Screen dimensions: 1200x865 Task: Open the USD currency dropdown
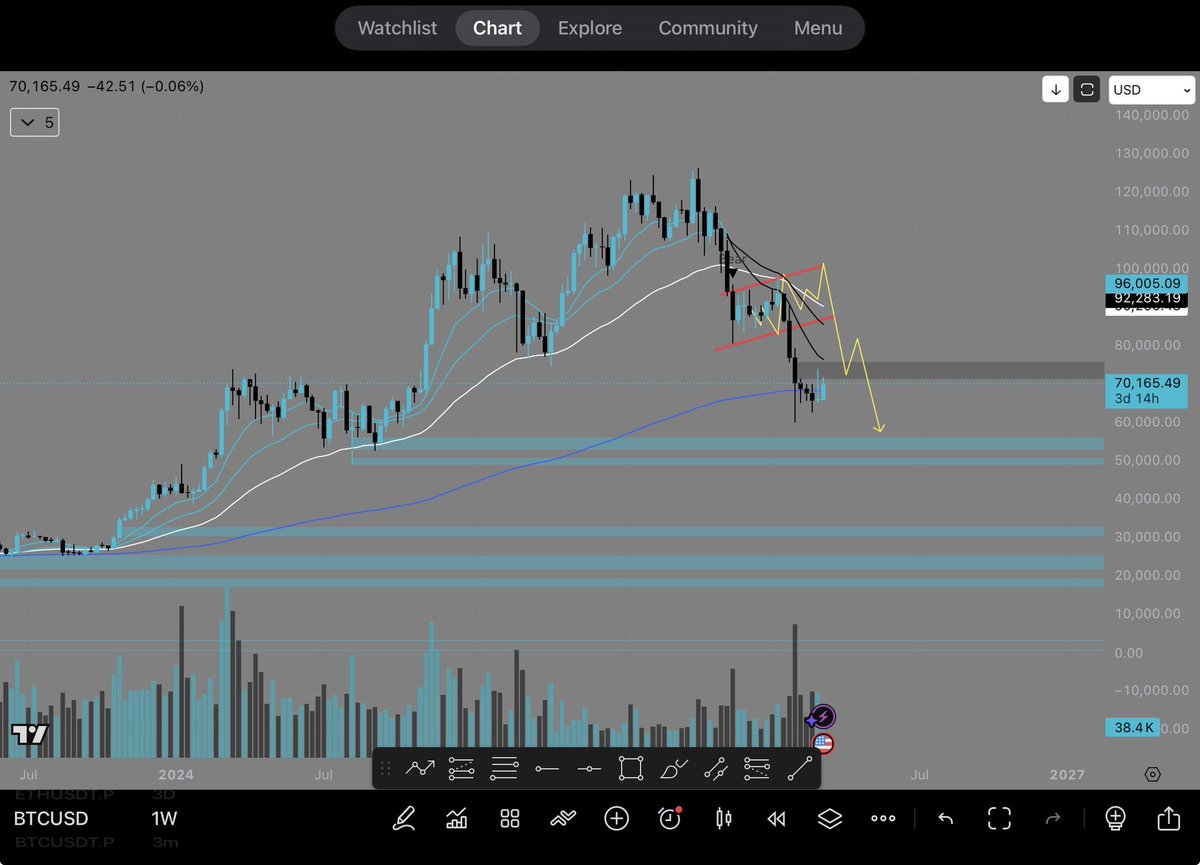[1151, 90]
